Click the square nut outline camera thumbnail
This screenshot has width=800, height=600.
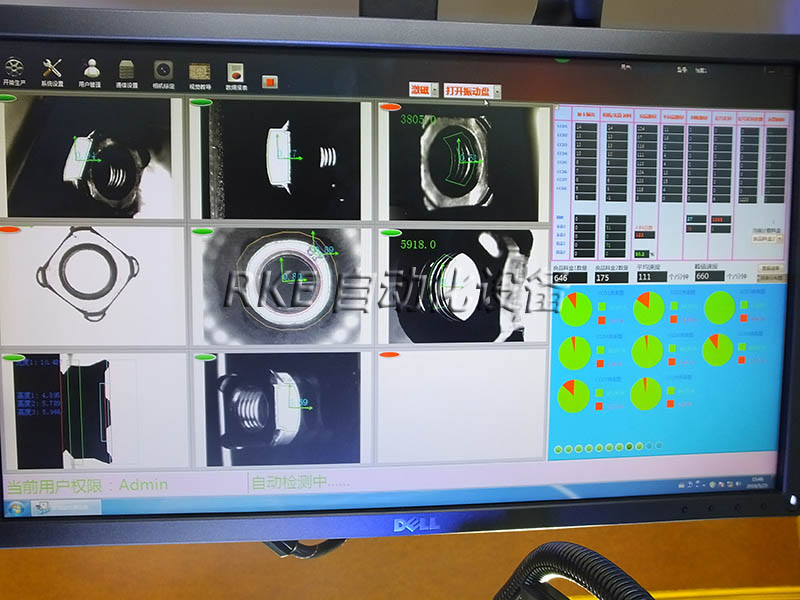[x=94, y=285]
